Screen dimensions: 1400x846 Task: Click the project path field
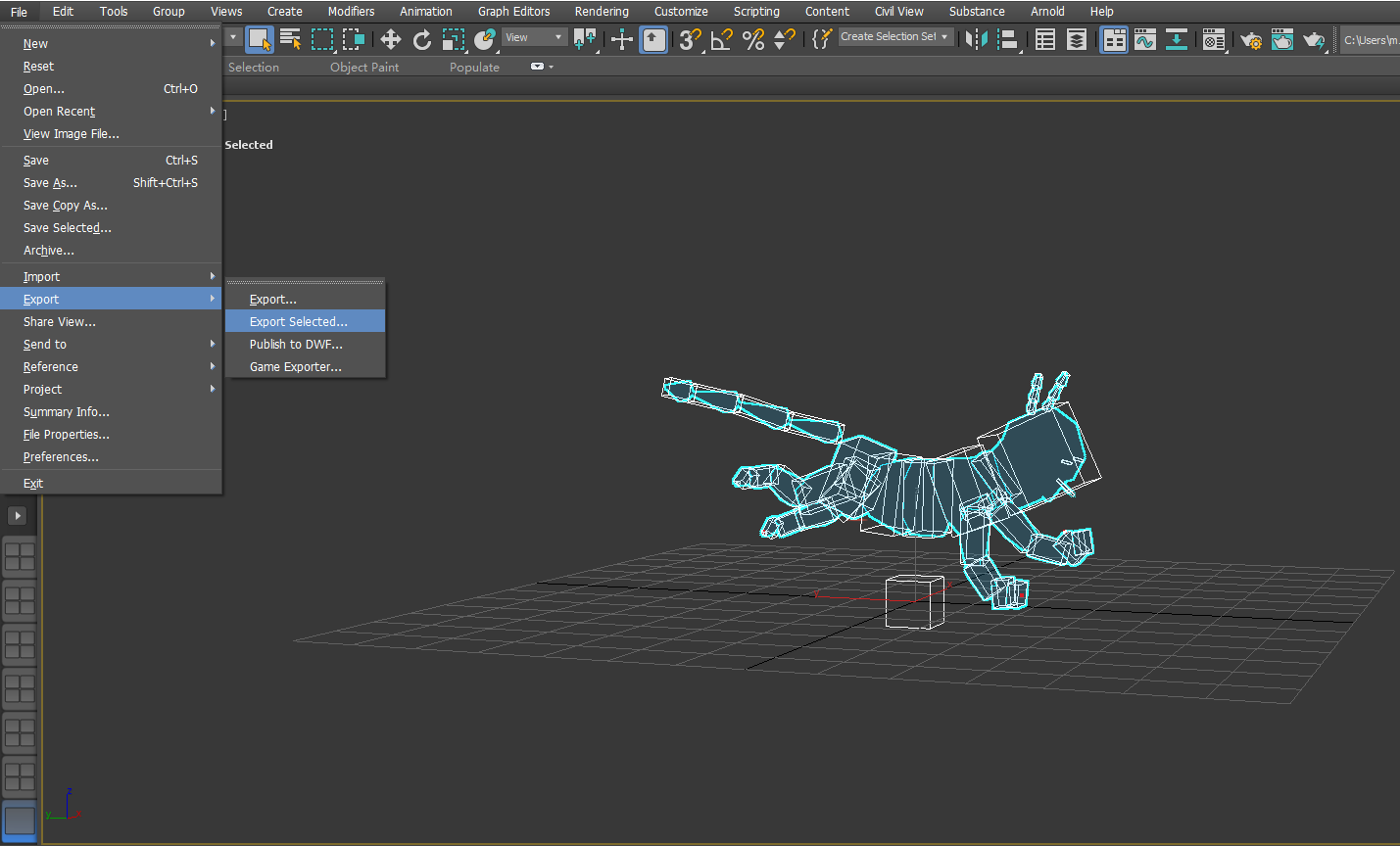tap(1370, 40)
